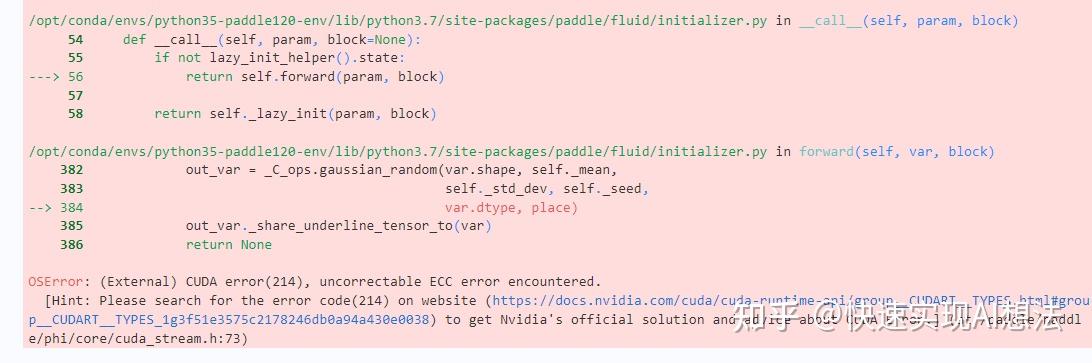Click line number 55
1092x363 pixels.
pyautogui.click(x=75, y=58)
